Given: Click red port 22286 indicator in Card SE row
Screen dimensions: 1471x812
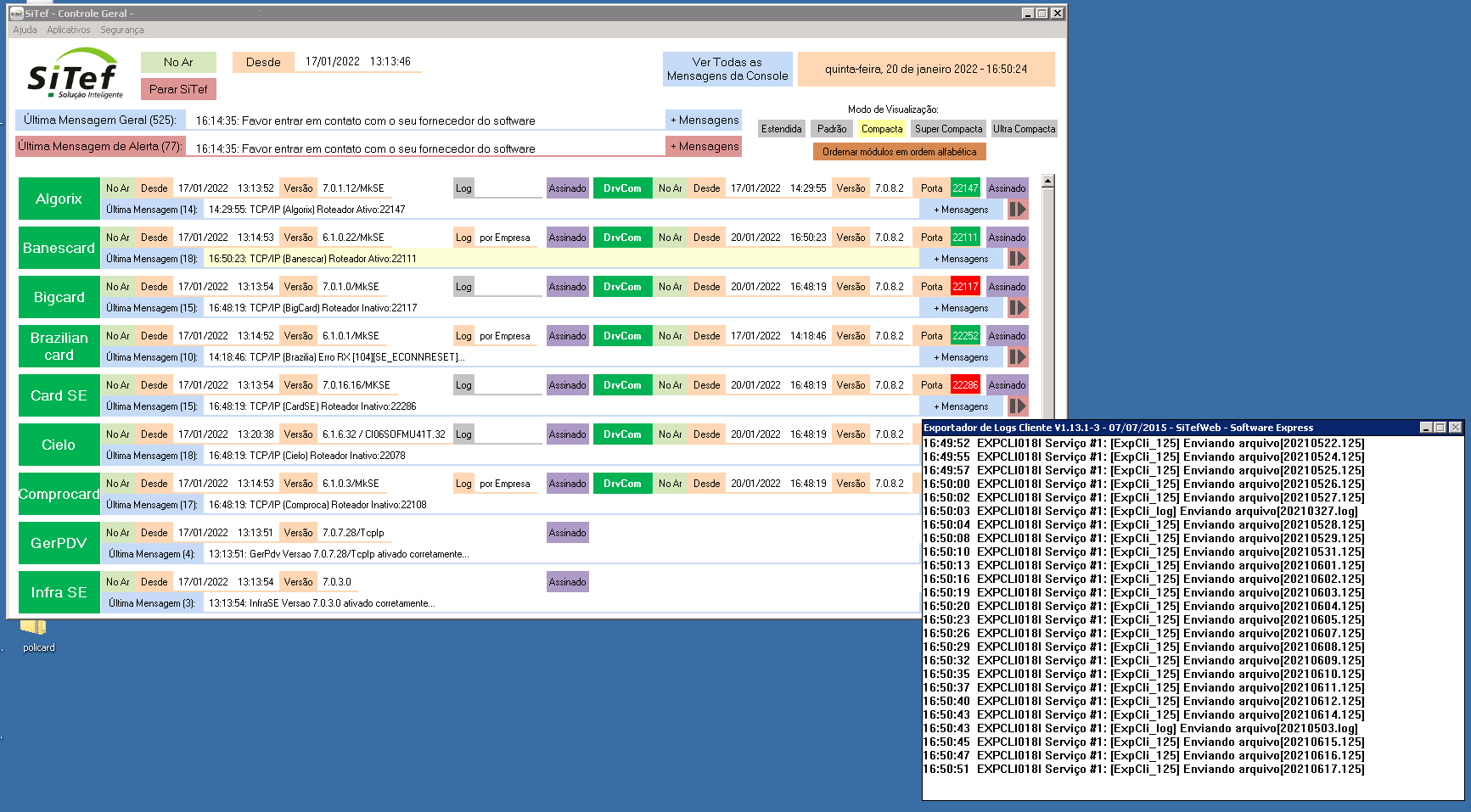Looking at the screenshot, I should (x=965, y=385).
